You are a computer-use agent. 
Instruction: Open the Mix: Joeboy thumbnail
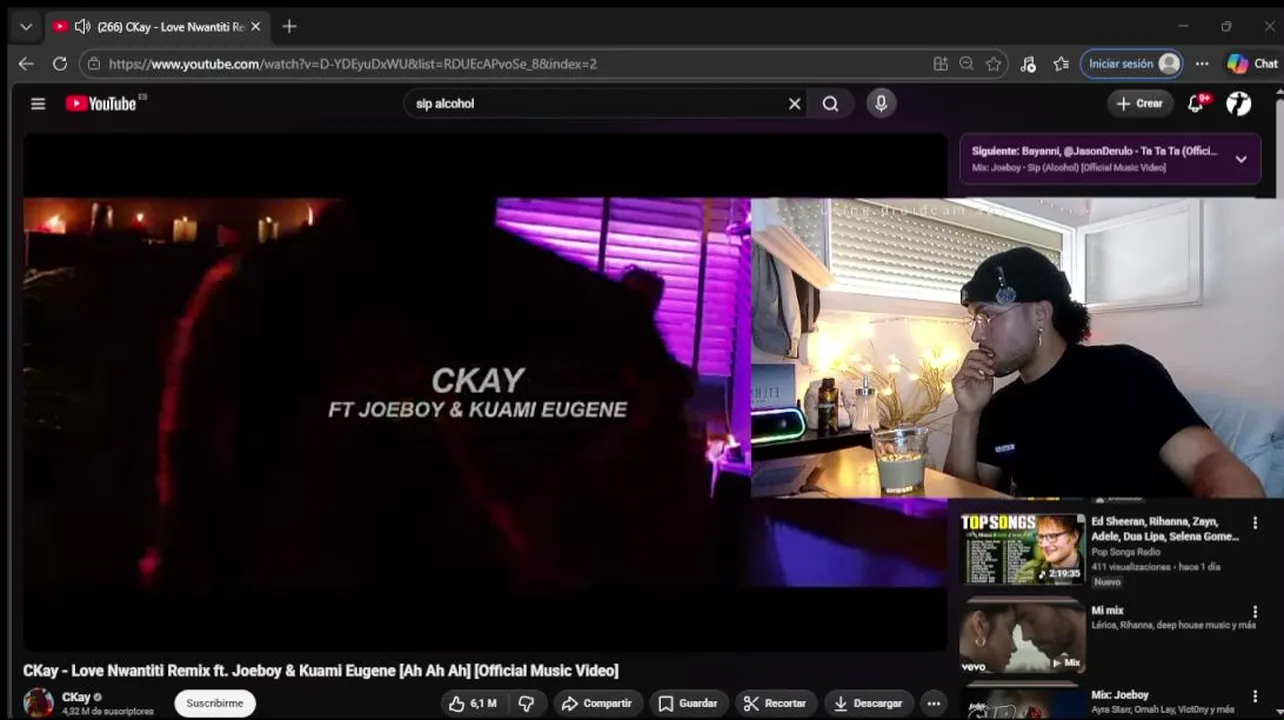pos(1022,703)
